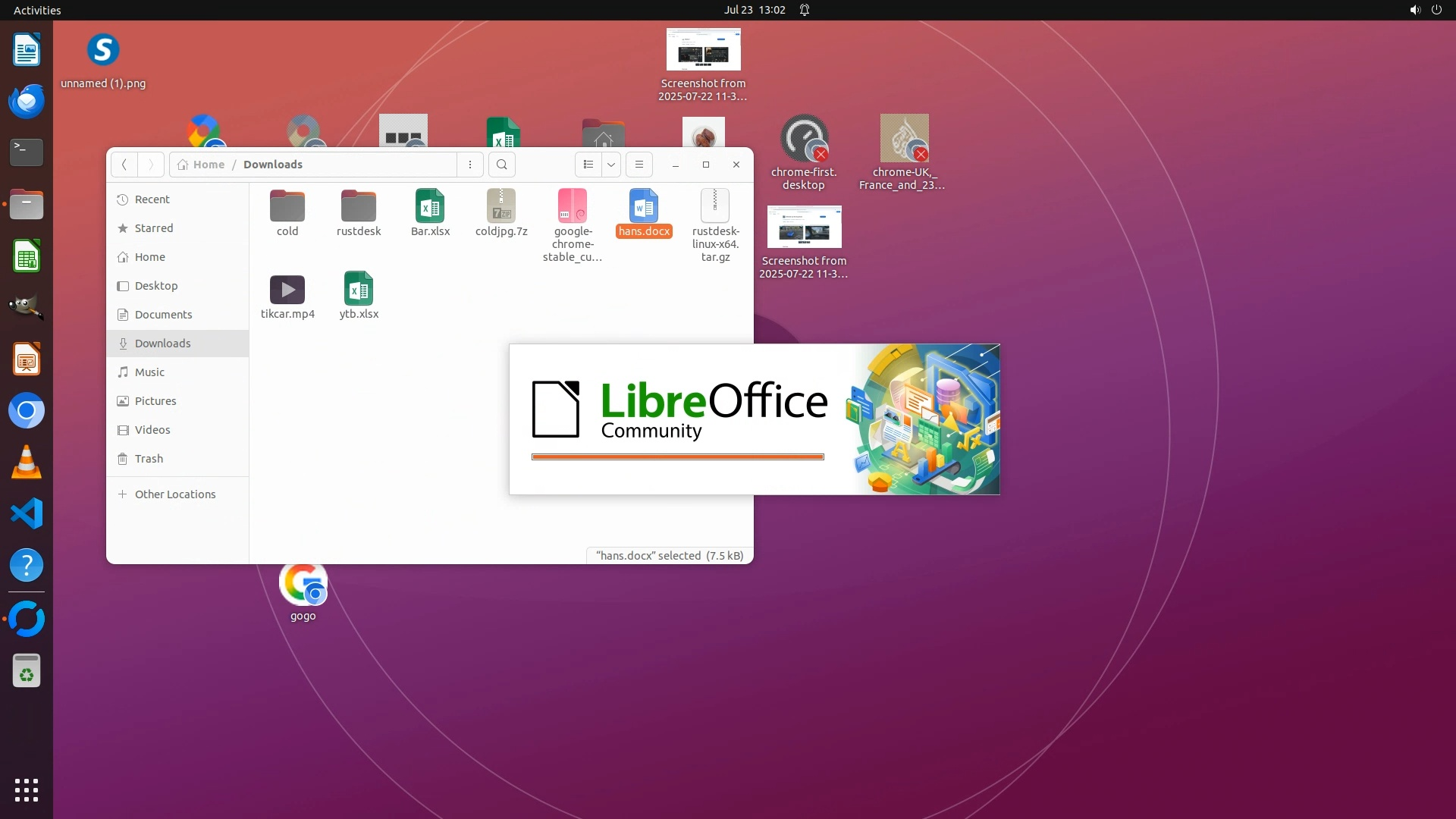Expand Other Locations in sidebar
The width and height of the screenshot is (1456, 819).
[174, 494]
